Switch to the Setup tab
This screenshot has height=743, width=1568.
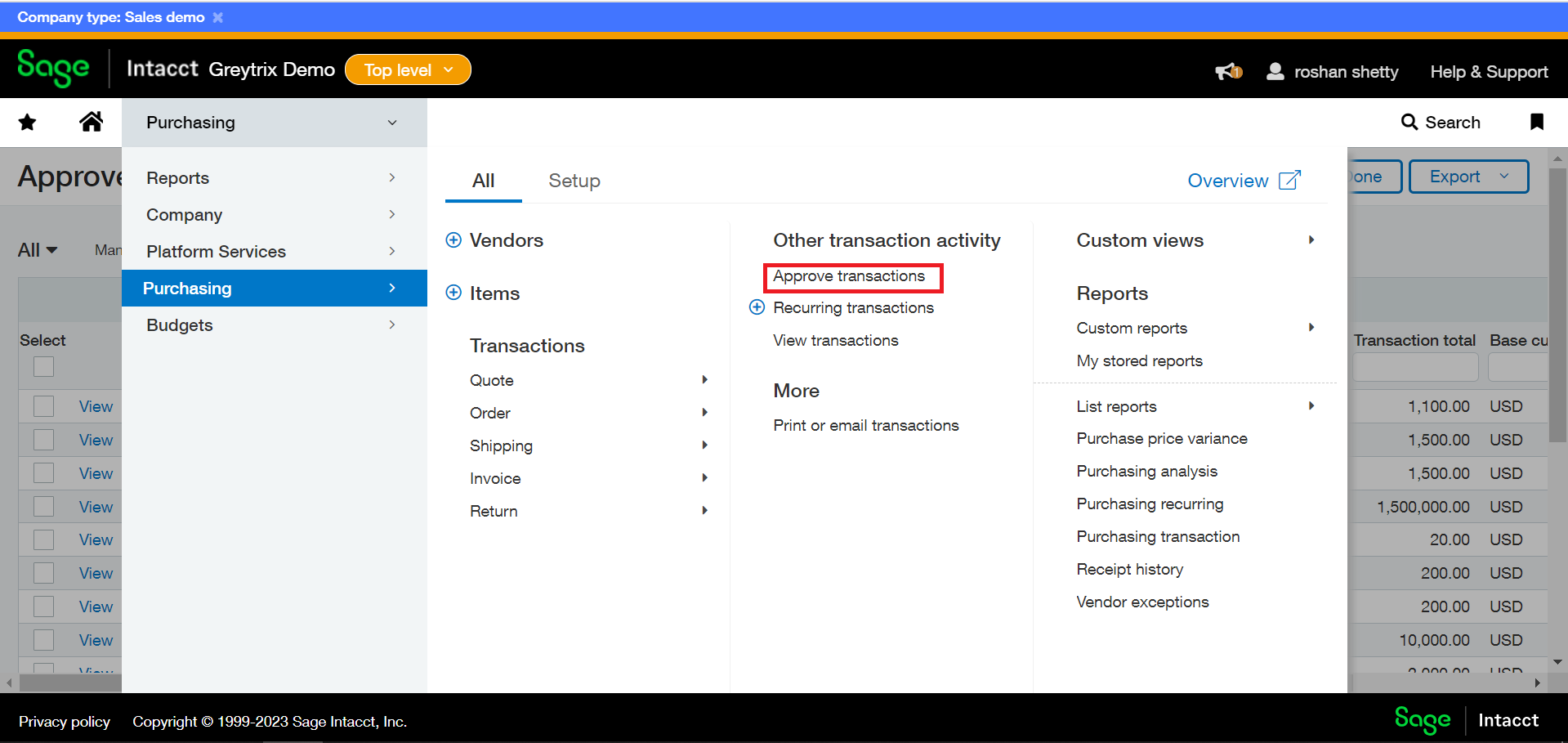click(x=574, y=181)
